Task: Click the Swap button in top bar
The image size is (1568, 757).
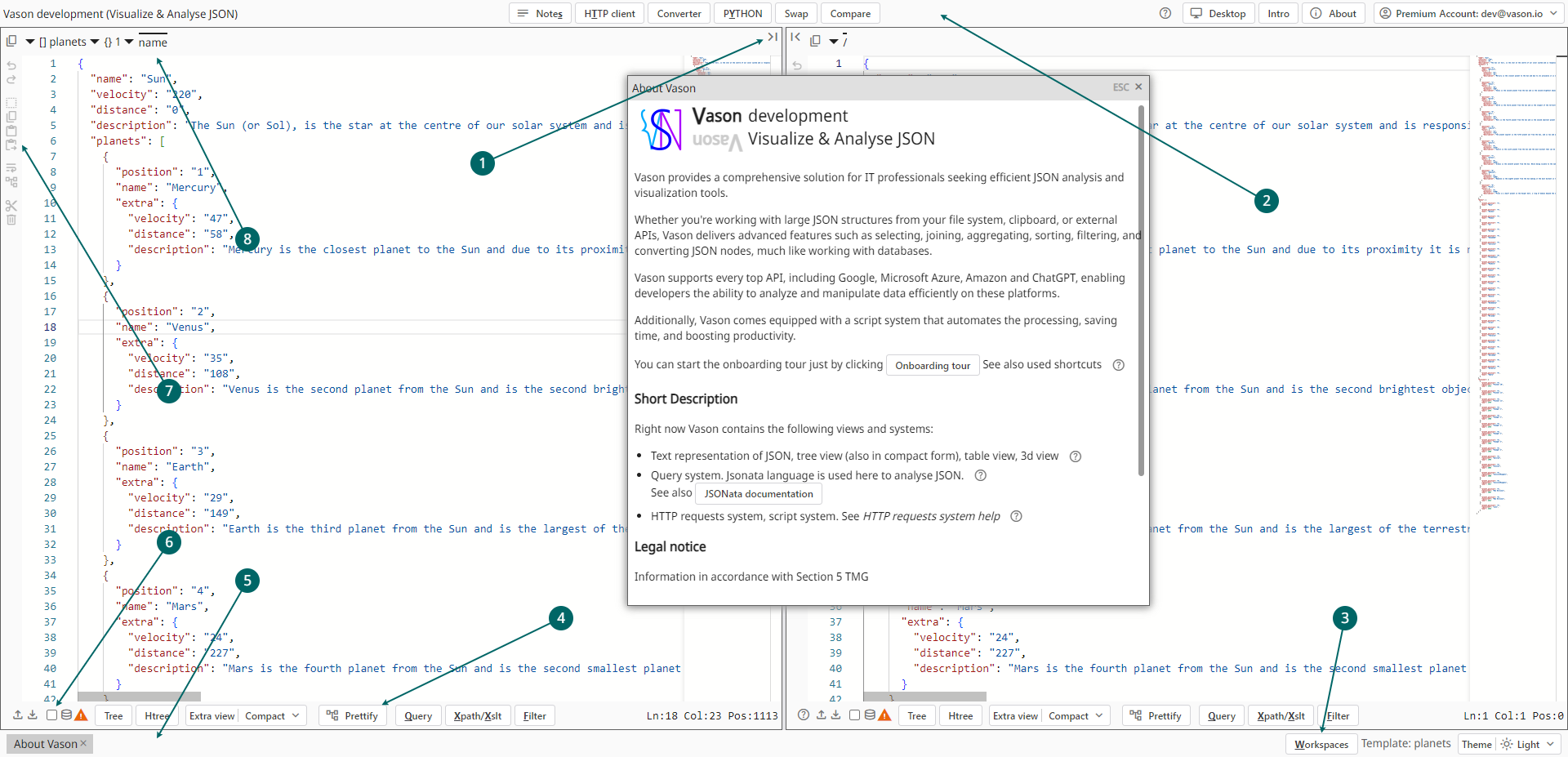Action: [796, 13]
